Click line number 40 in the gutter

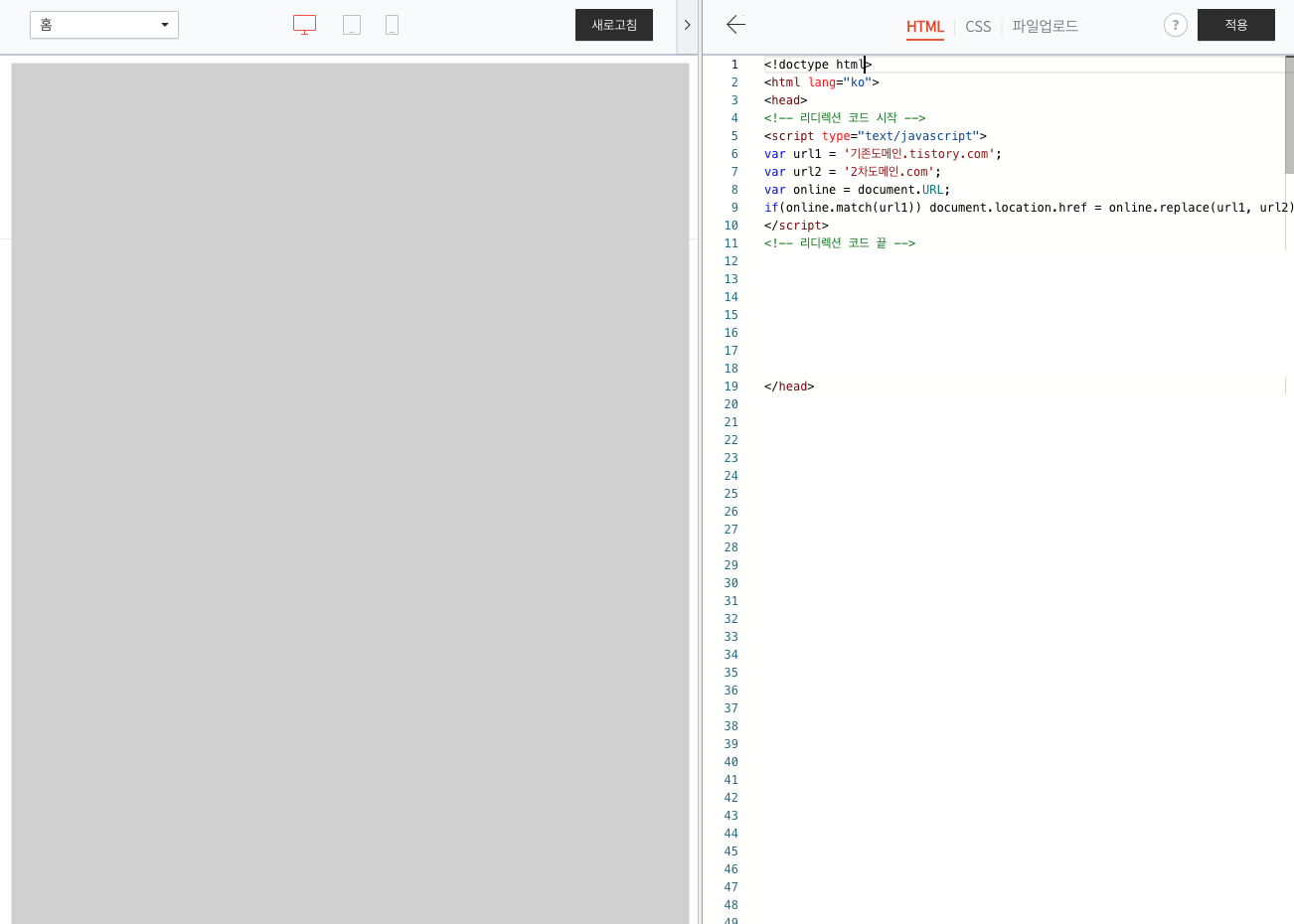pyautogui.click(x=731, y=762)
